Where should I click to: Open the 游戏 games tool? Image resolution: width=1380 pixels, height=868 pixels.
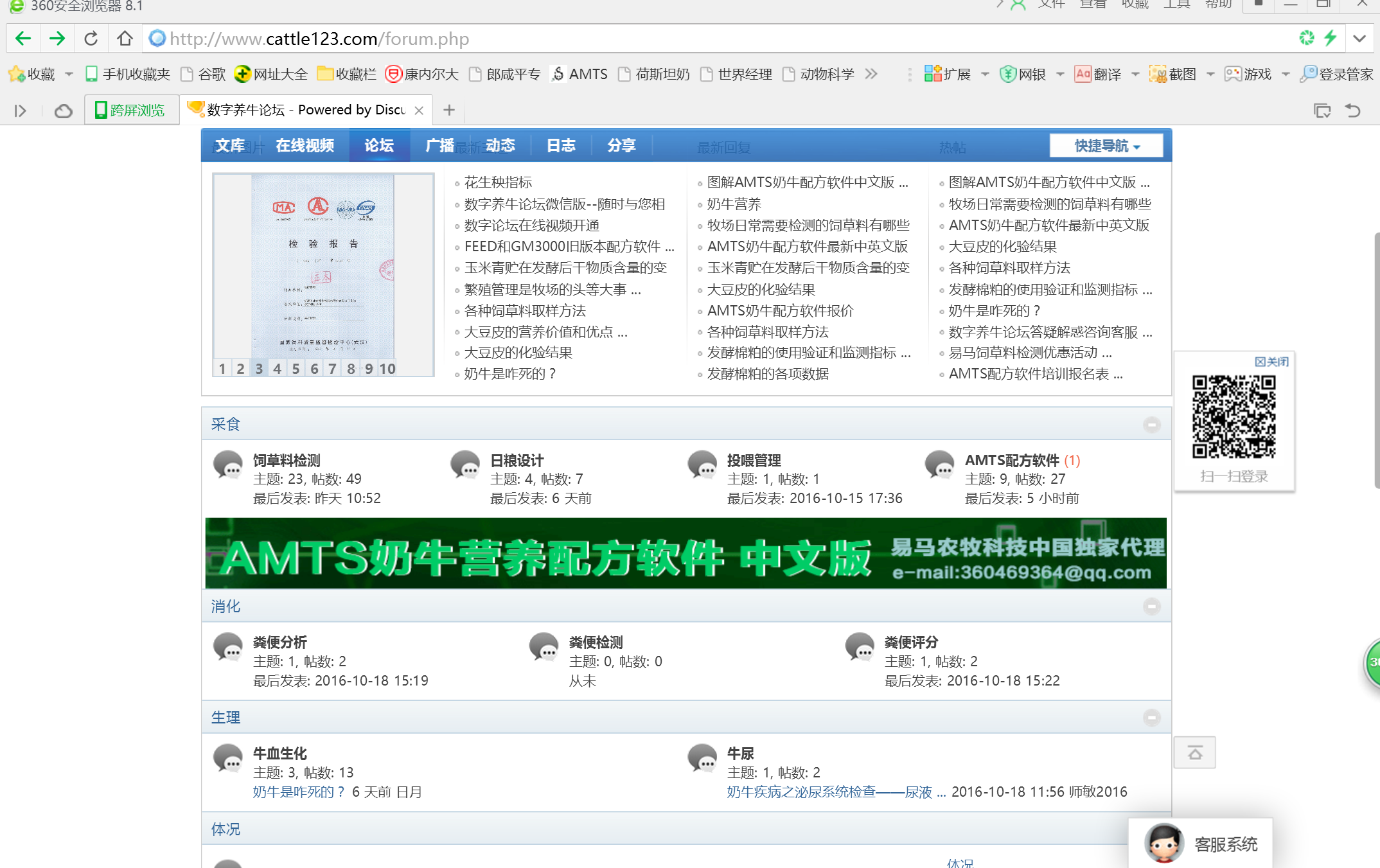[x=1248, y=74]
